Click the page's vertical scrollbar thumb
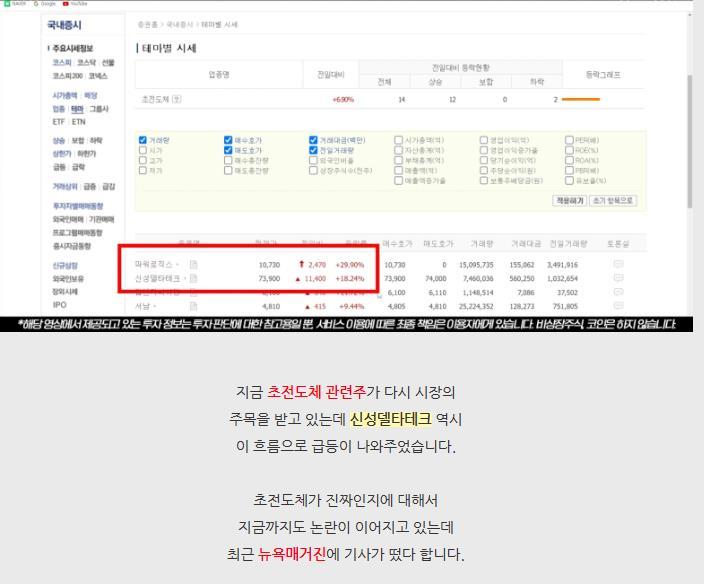 pyautogui.click(x=690, y=141)
